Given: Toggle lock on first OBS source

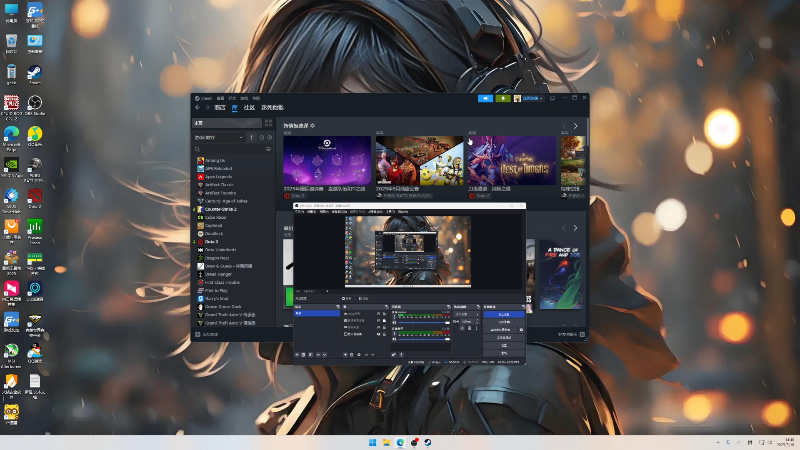Looking at the screenshot, I should tap(384, 314).
